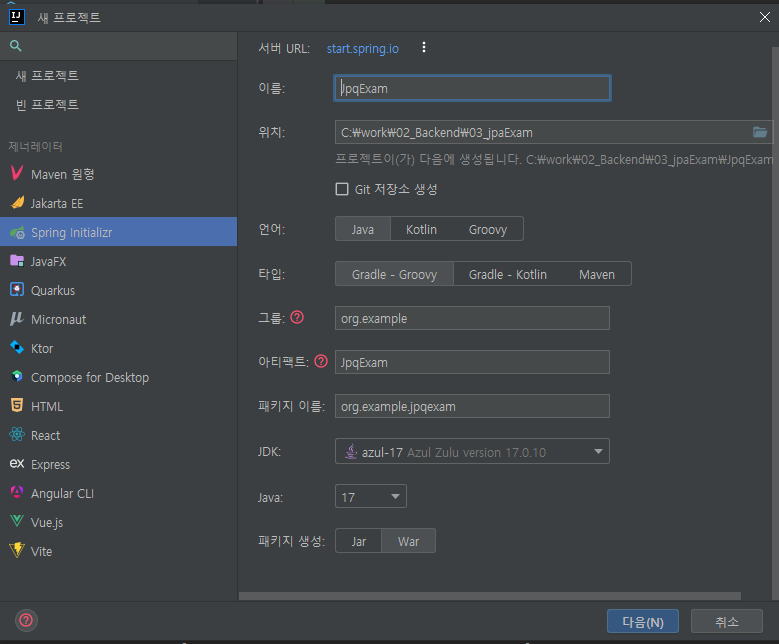Select Kotlin as the language
779x644 pixels.
(421, 229)
